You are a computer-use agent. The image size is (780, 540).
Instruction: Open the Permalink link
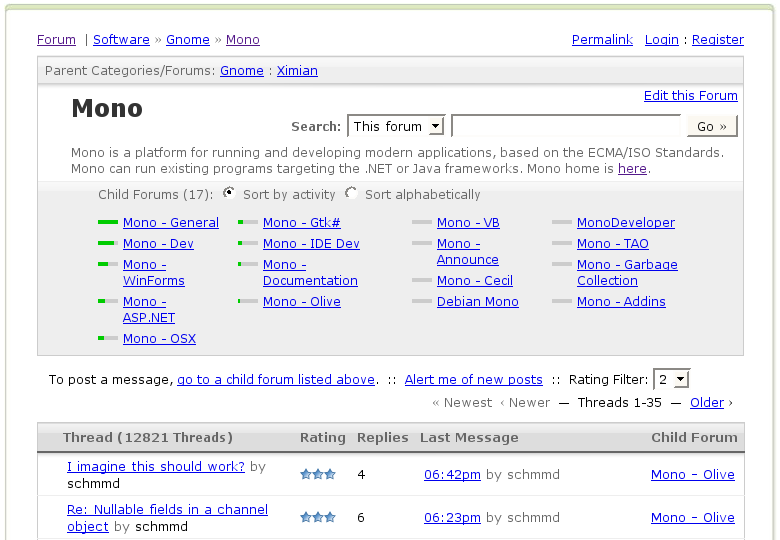[602, 39]
